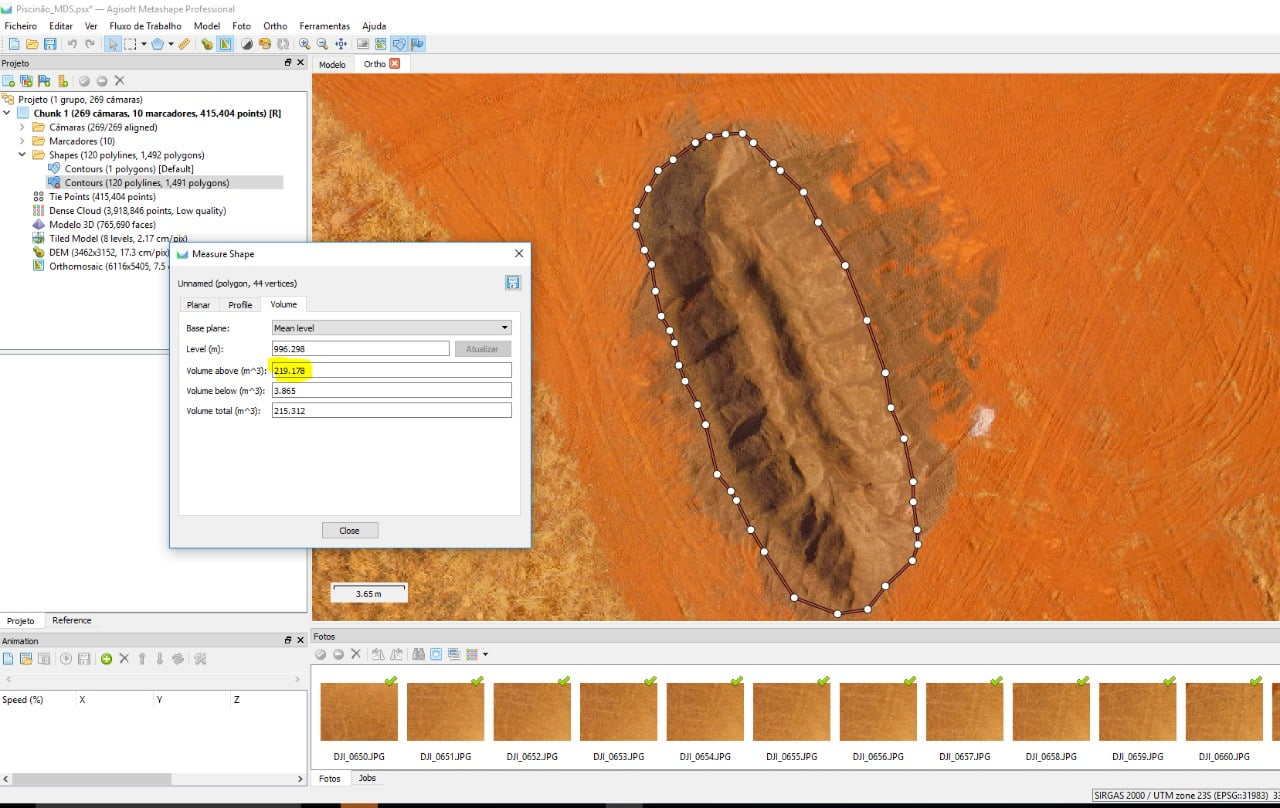This screenshot has height=808, width=1280.
Task: Switch to the Profile tab
Action: (x=240, y=305)
